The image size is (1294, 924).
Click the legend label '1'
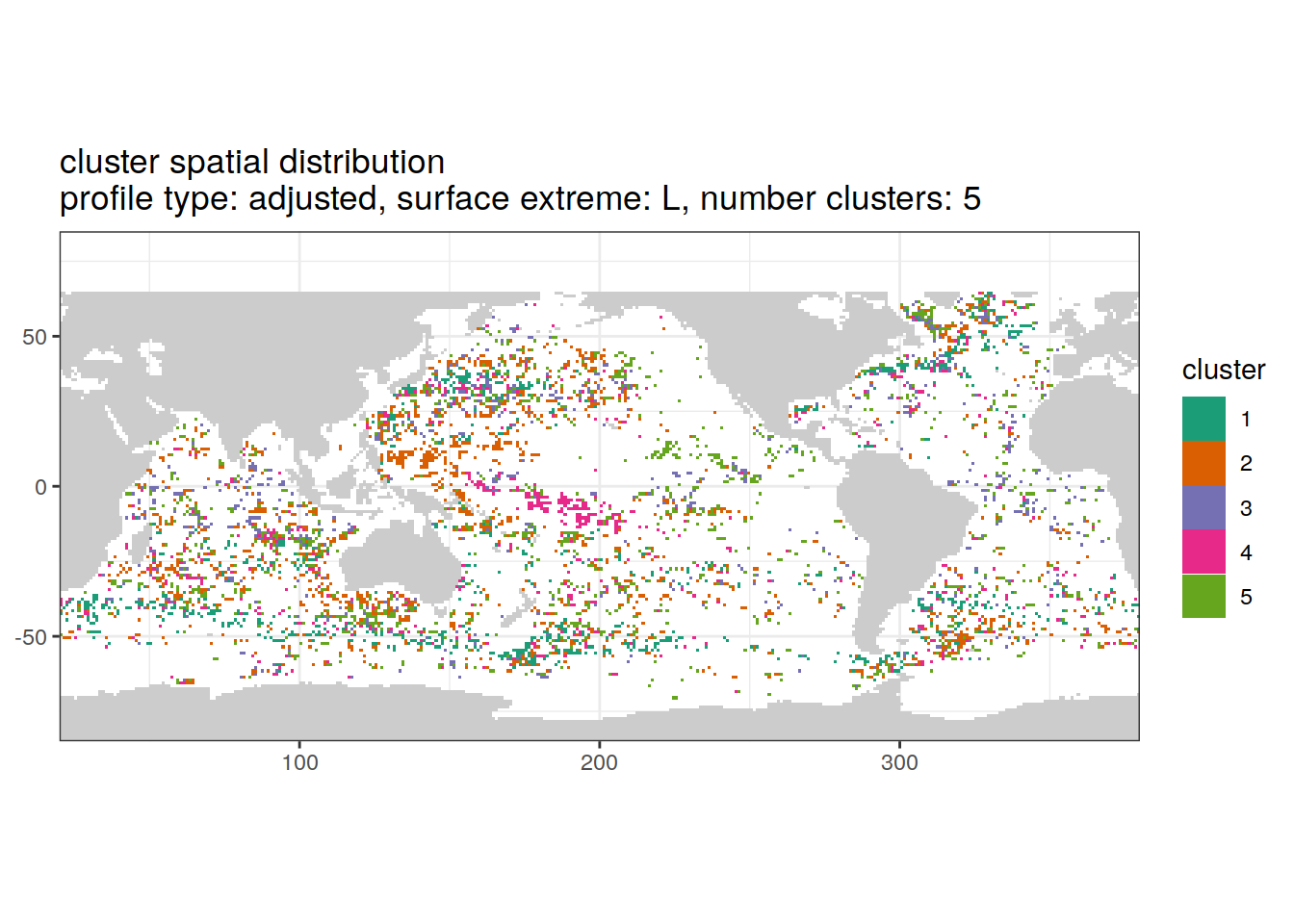click(x=1246, y=420)
